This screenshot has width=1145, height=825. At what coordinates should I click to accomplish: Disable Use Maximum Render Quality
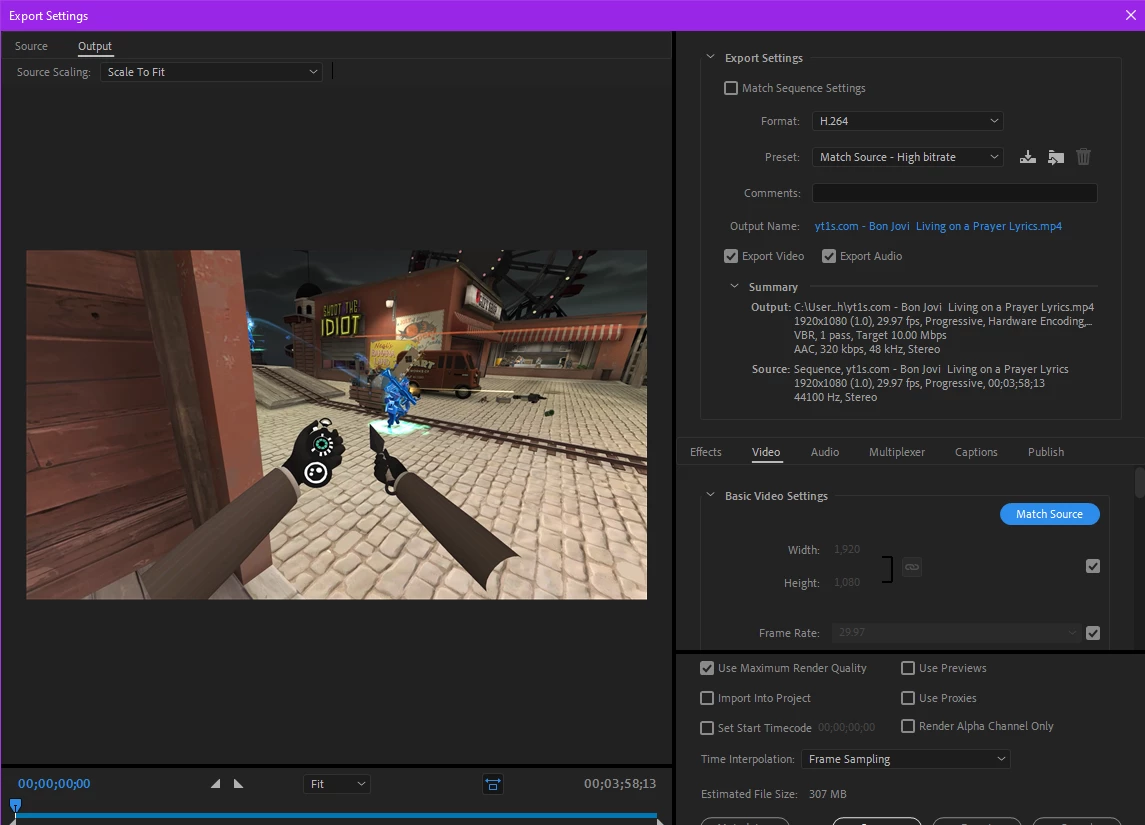tap(707, 668)
